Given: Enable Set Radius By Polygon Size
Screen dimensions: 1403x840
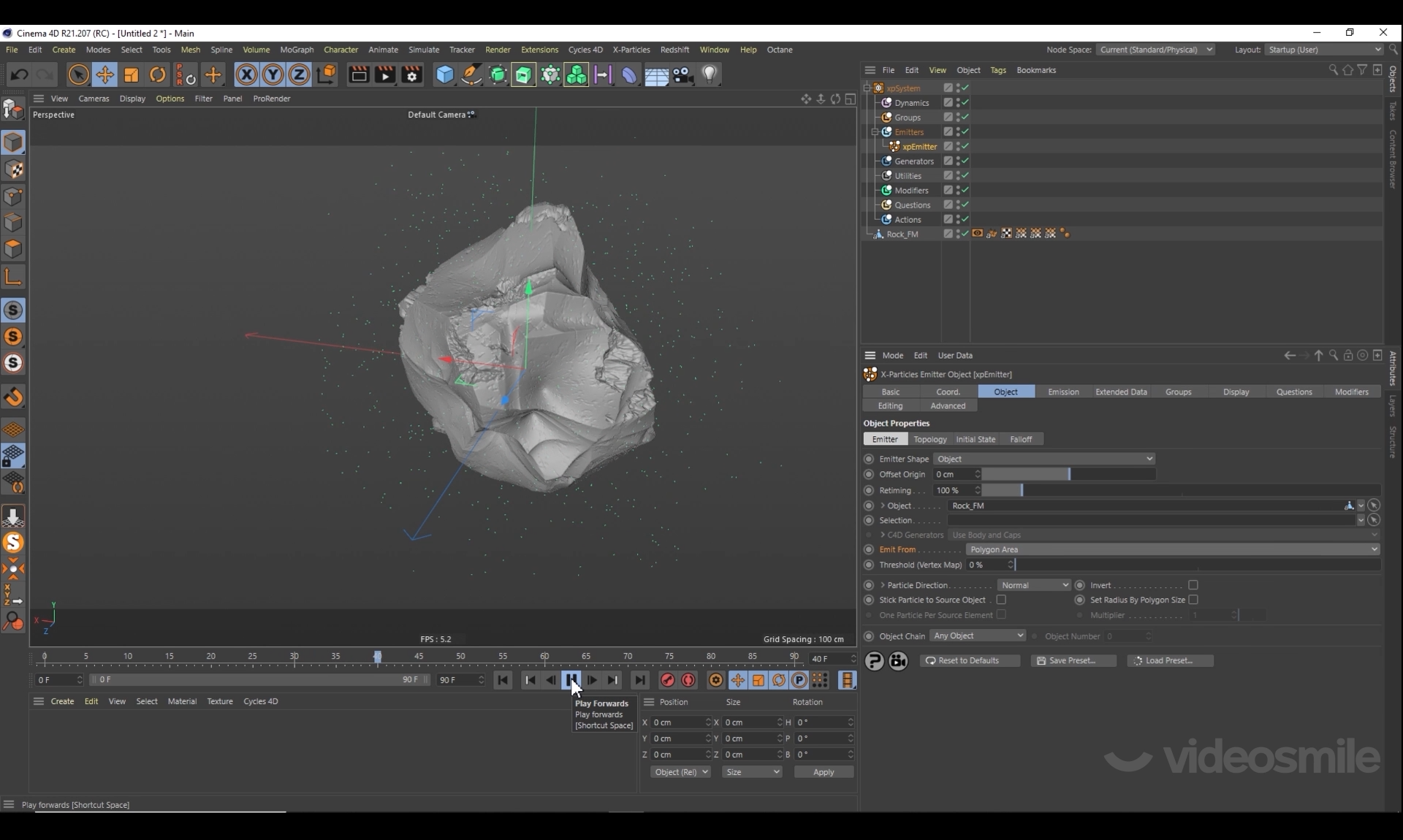Looking at the screenshot, I should click(1193, 600).
